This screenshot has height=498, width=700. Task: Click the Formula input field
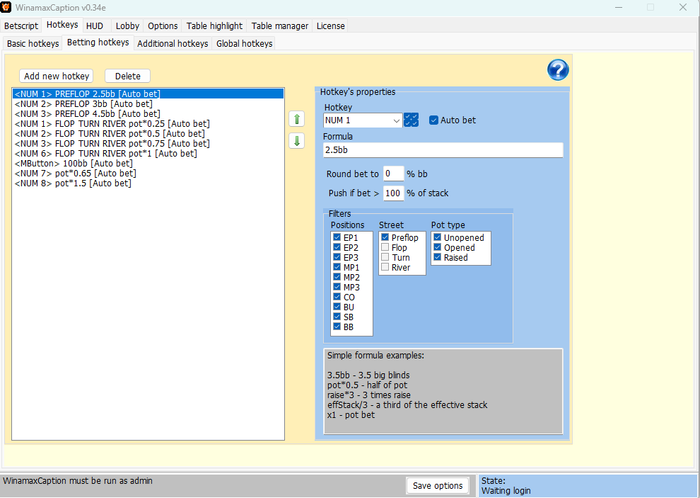point(443,150)
